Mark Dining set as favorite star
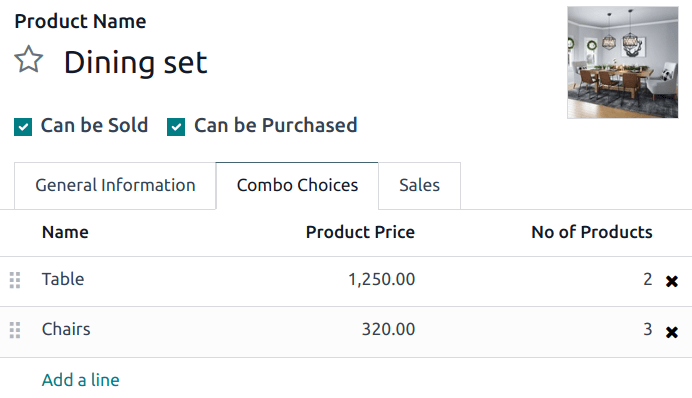 tap(29, 60)
